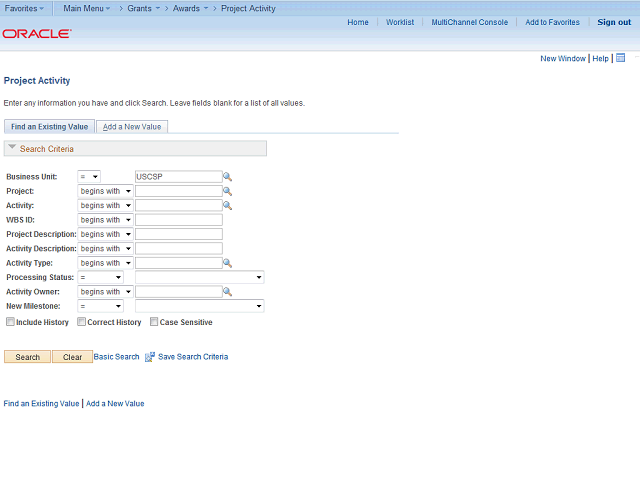The height and width of the screenshot is (480, 640).
Task: Open the Main Menu dropdown
Action: tap(87, 8)
